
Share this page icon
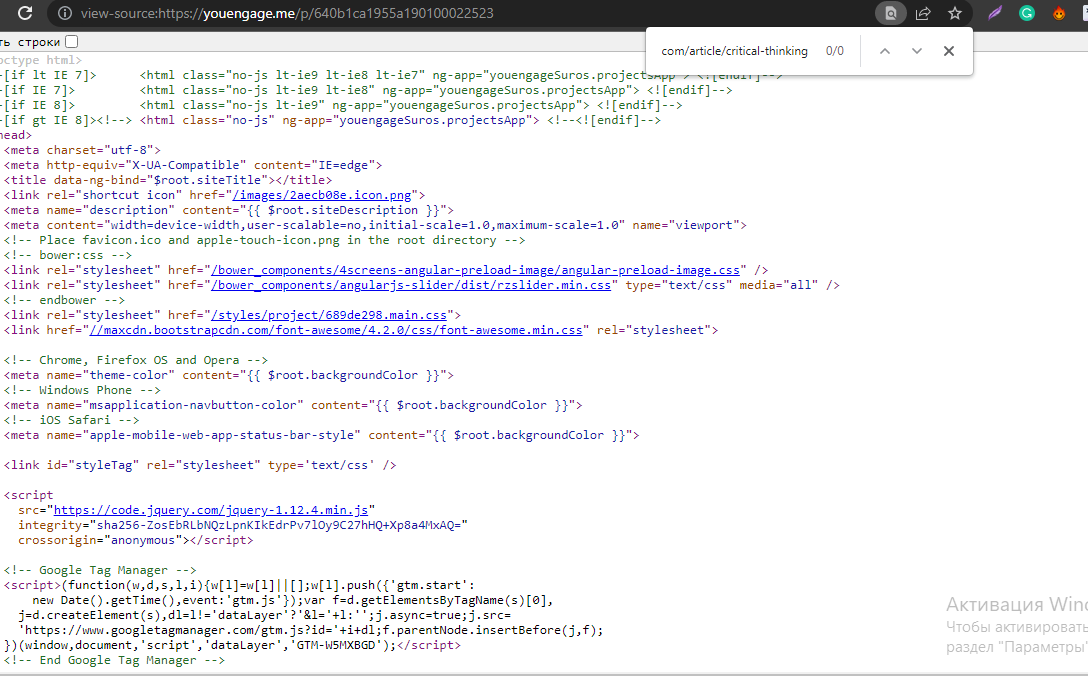[x=923, y=13]
